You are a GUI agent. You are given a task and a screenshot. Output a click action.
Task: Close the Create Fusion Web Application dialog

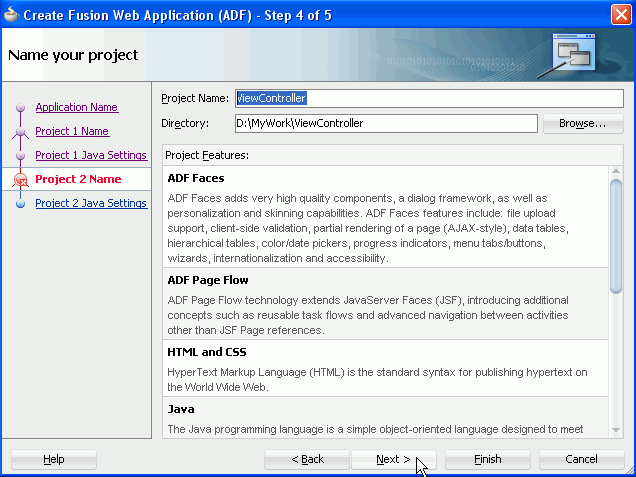click(x=621, y=15)
